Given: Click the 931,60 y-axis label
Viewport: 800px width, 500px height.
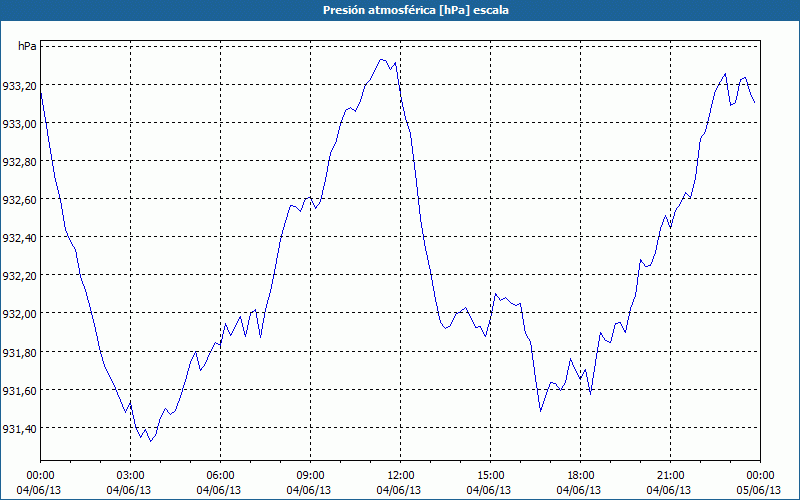Looking at the screenshot, I should pyautogui.click(x=19, y=391).
